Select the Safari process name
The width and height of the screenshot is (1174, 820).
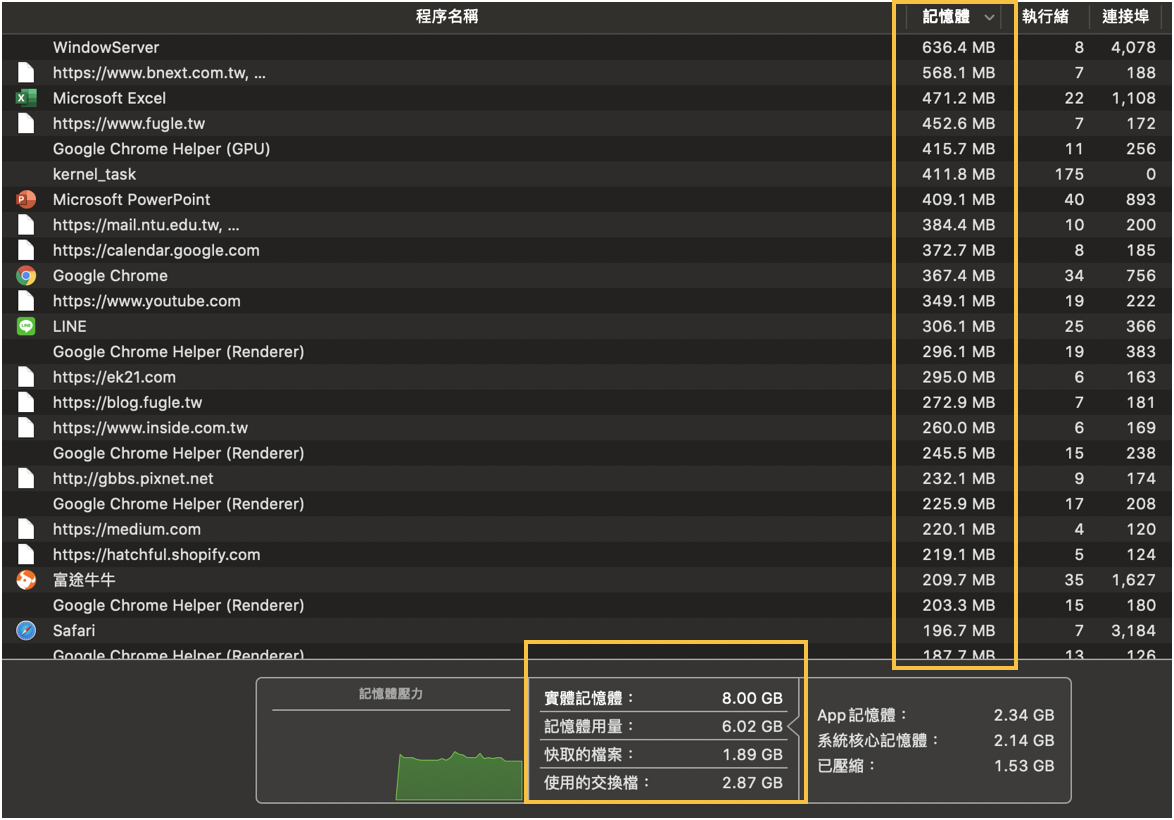(74, 631)
